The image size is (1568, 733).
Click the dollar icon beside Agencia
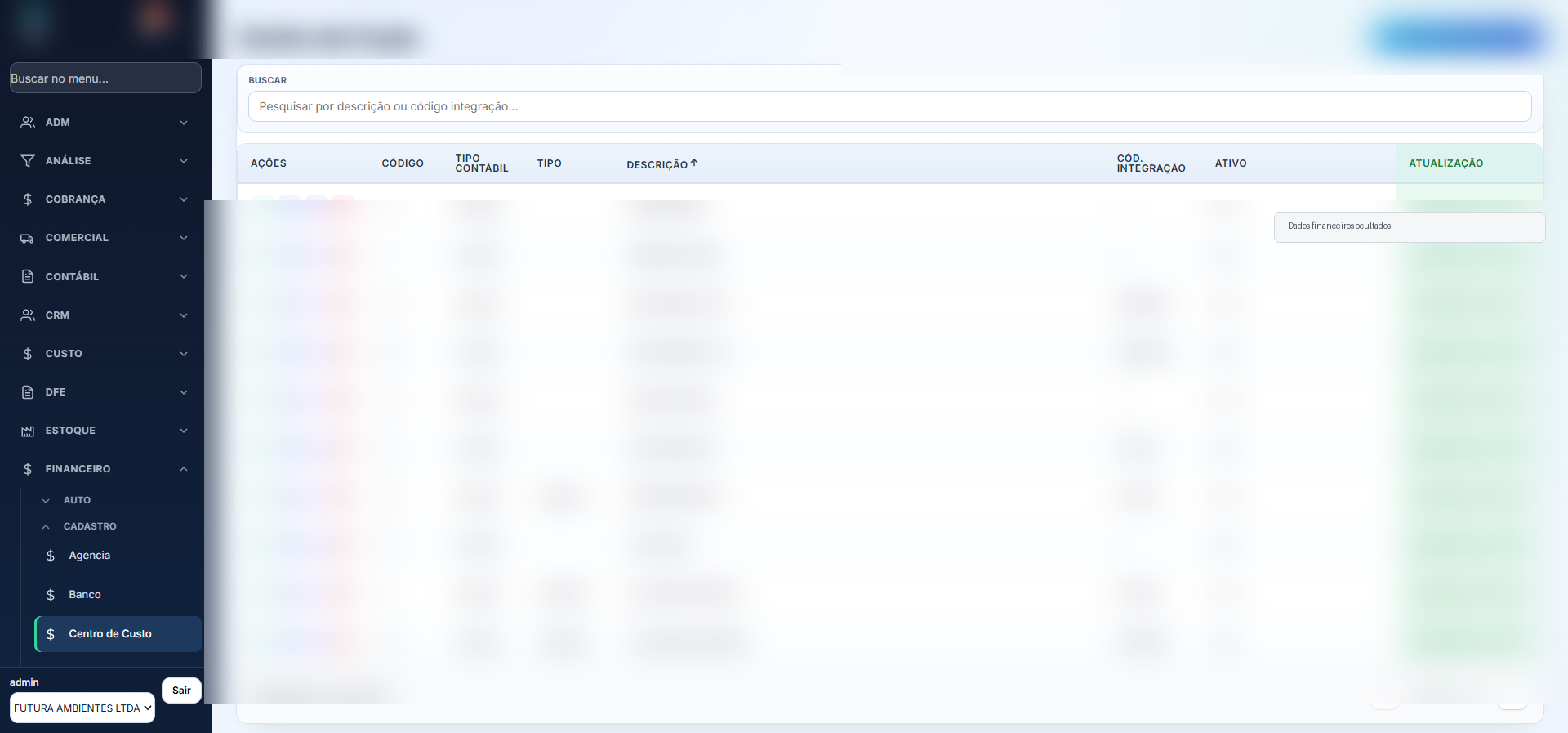tap(51, 556)
